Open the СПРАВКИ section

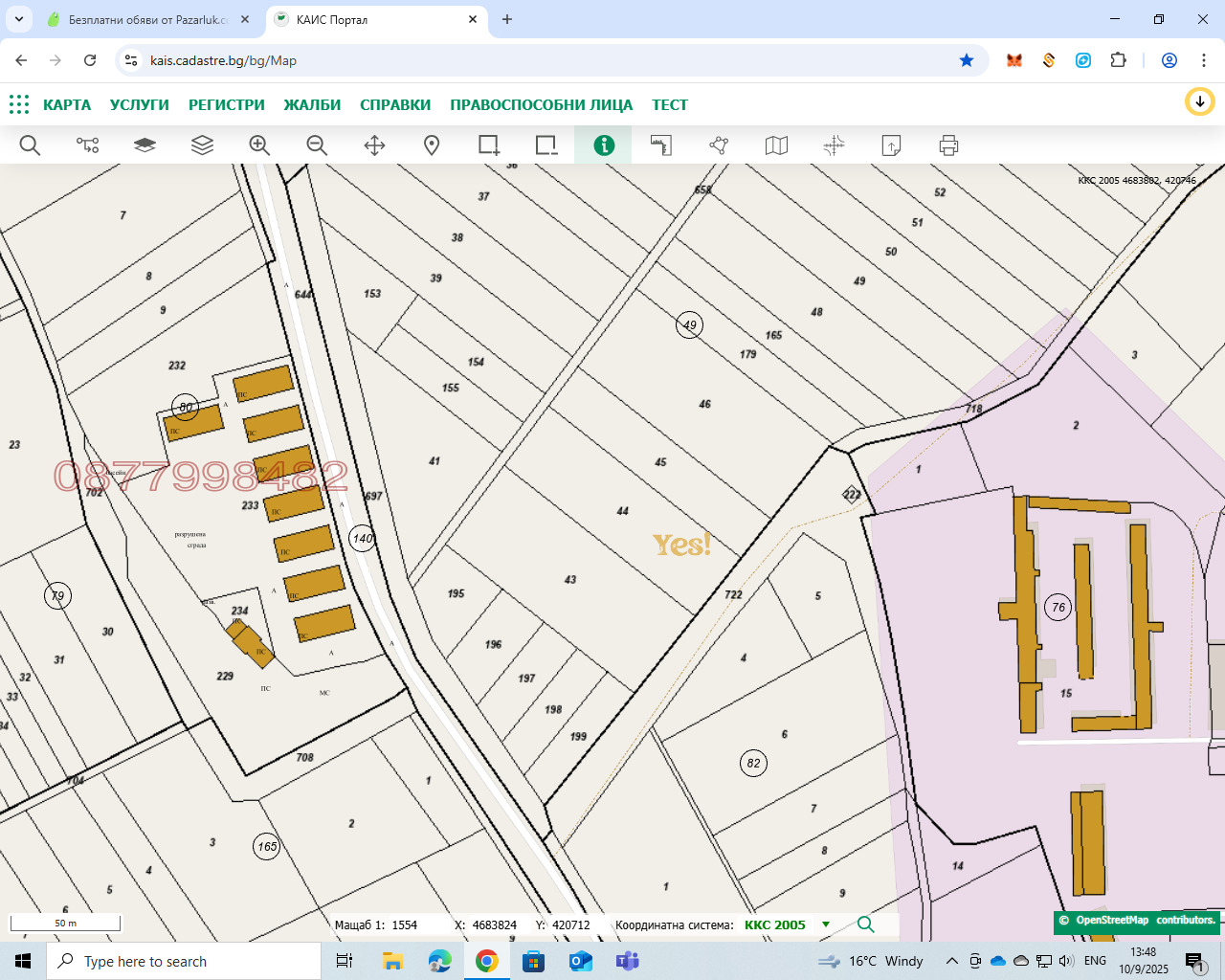tap(395, 104)
